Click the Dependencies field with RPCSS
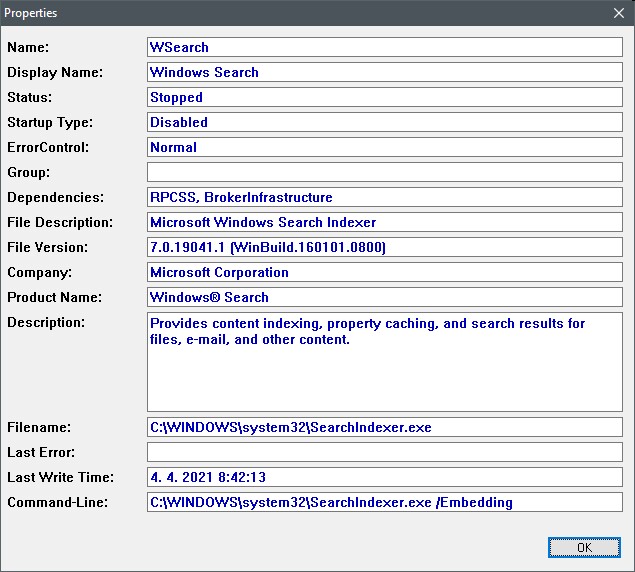The image size is (635, 572). pos(385,197)
